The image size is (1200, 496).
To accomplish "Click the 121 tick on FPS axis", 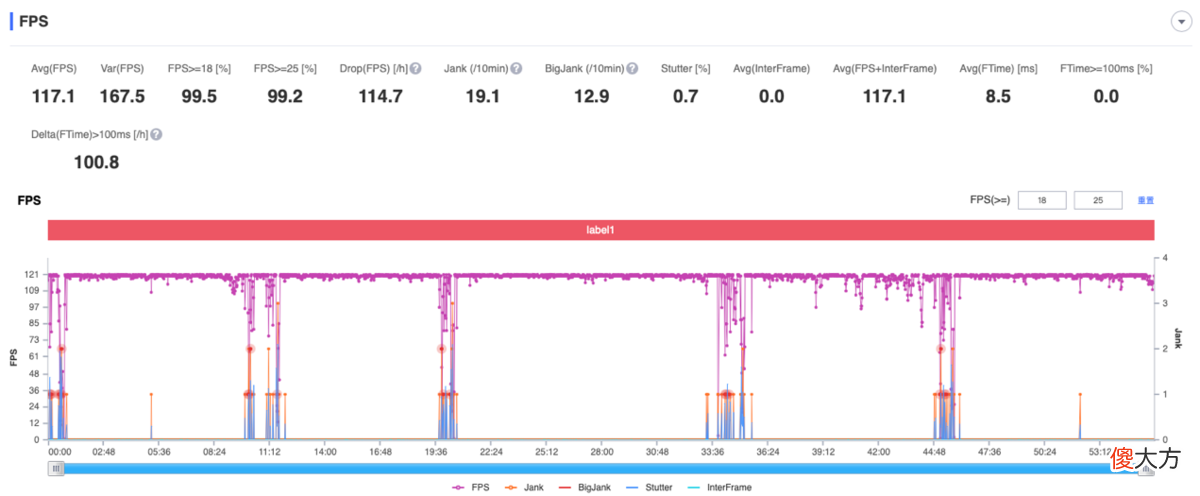I will pyautogui.click(x=33, y=274).
